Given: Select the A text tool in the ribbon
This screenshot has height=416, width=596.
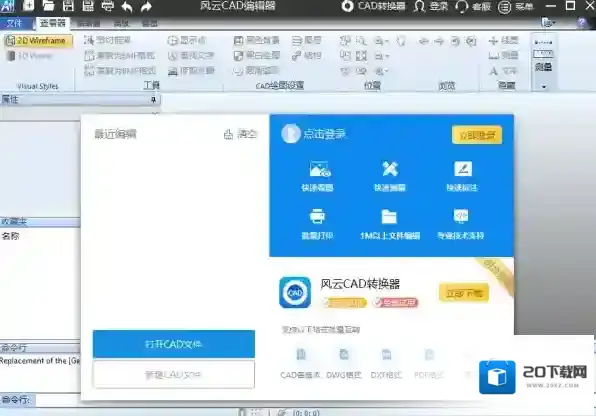Looking at the screenshot, I should tap(503, 71).
